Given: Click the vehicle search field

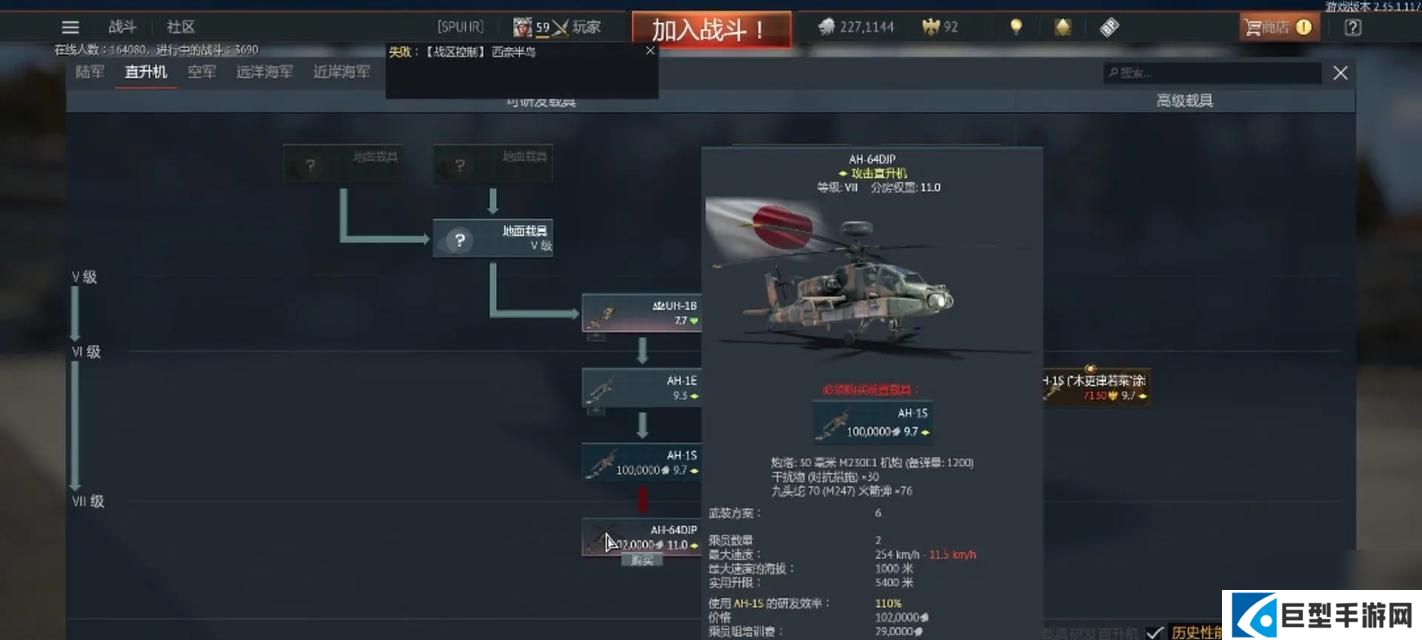Looking at the screenshot, I should pyautogui.click(x=1213, y=73).
